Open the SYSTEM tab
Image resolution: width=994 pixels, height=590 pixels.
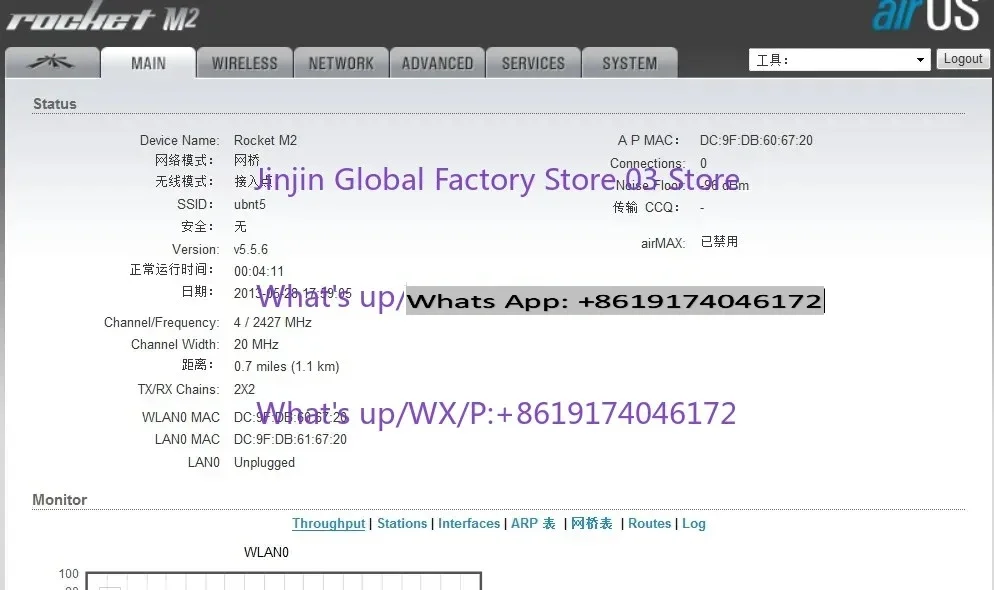tap(629, 63)
